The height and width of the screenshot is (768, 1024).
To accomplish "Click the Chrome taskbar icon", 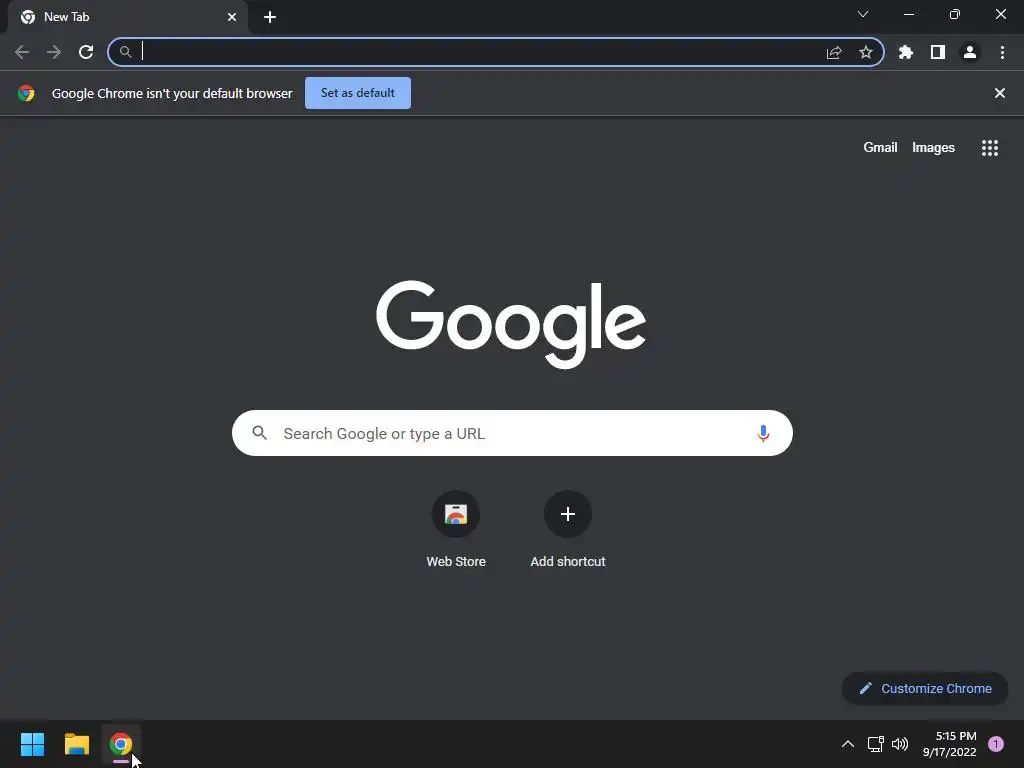I will point(121,744).
